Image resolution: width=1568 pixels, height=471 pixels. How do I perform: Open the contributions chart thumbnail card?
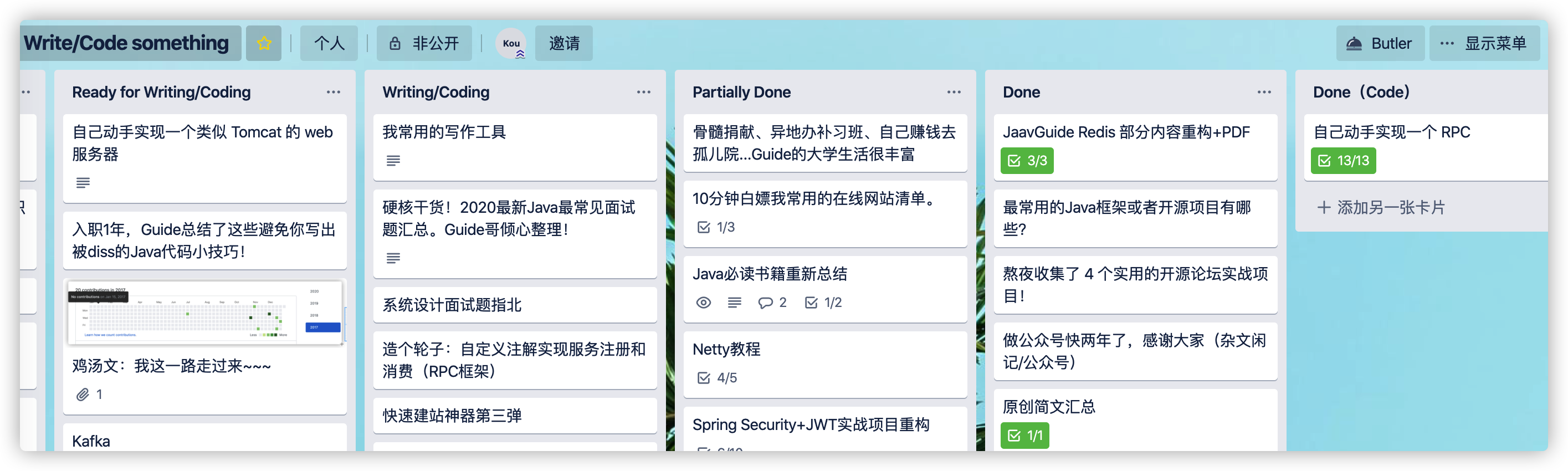click(x=204, y=312)
